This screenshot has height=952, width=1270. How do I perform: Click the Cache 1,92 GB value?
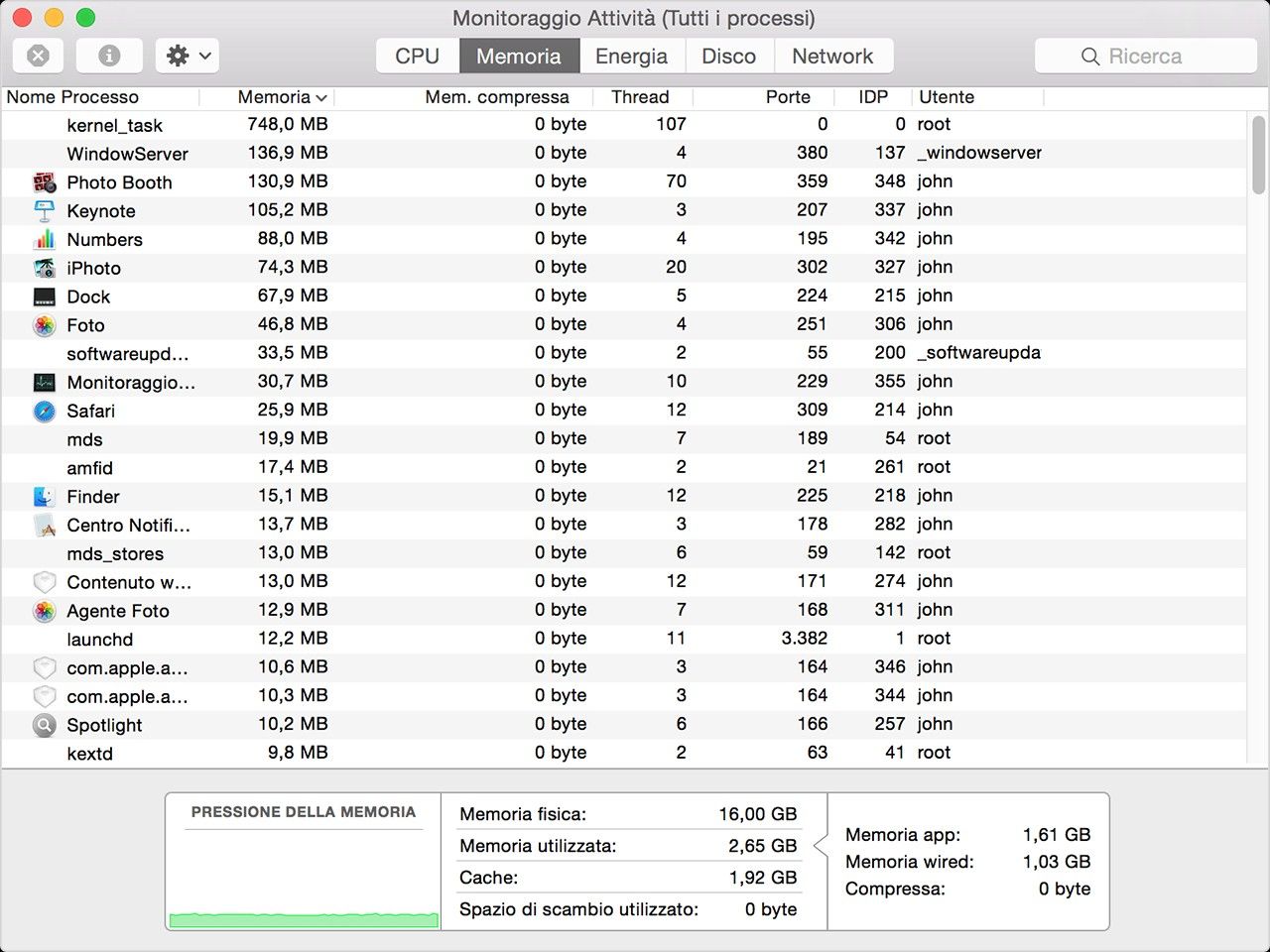tap(762, 878)
